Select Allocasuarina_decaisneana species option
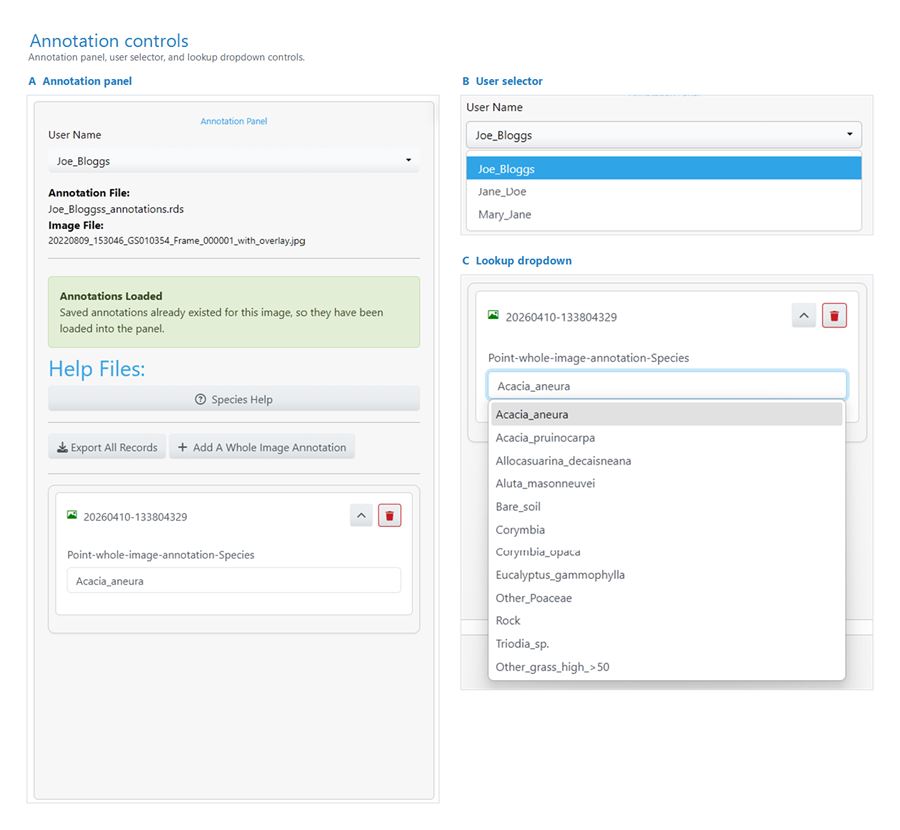The width and height of the screenshot is (900, 830). tap(666, 460)
